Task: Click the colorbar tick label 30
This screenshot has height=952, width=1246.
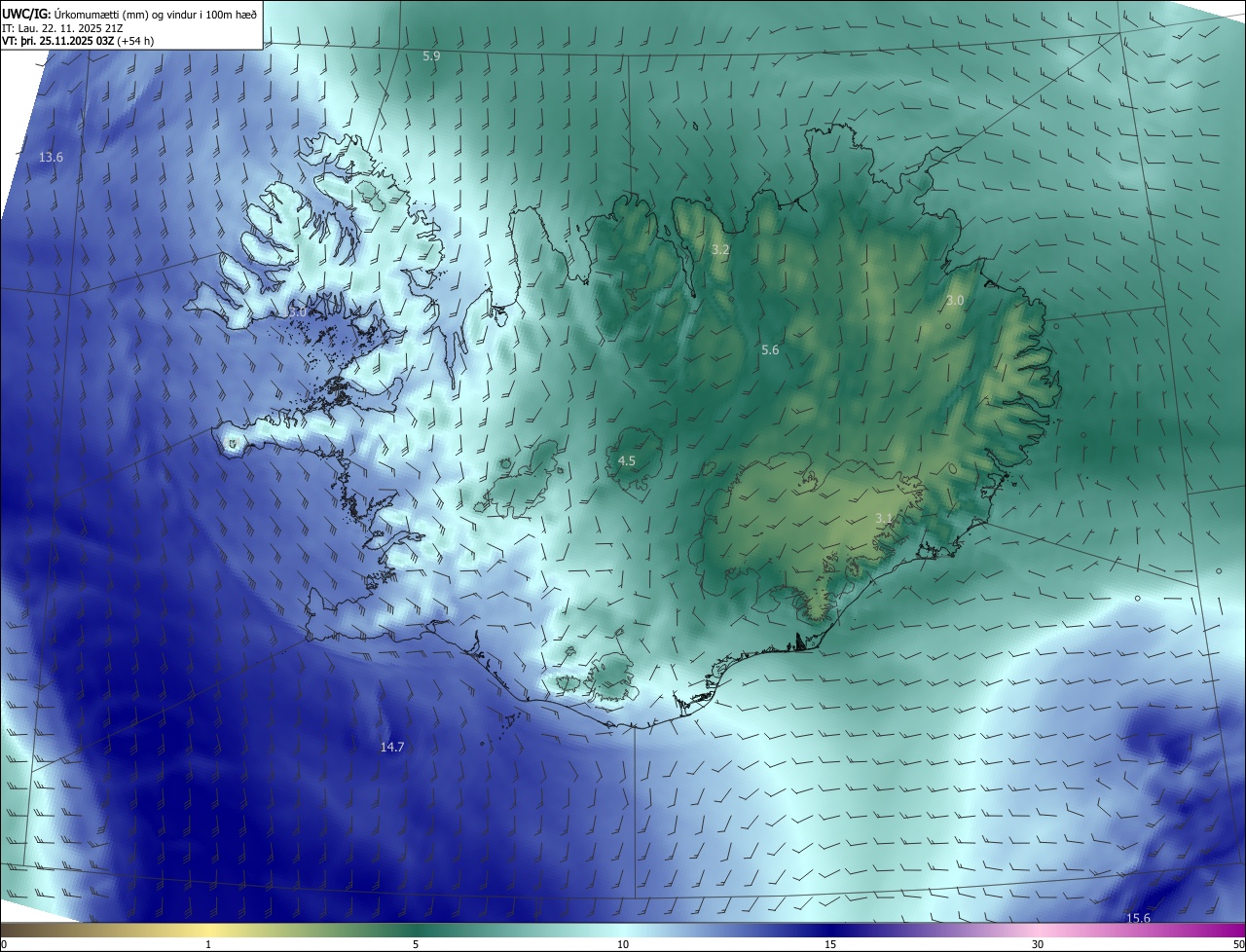Action: (1038, 944)
